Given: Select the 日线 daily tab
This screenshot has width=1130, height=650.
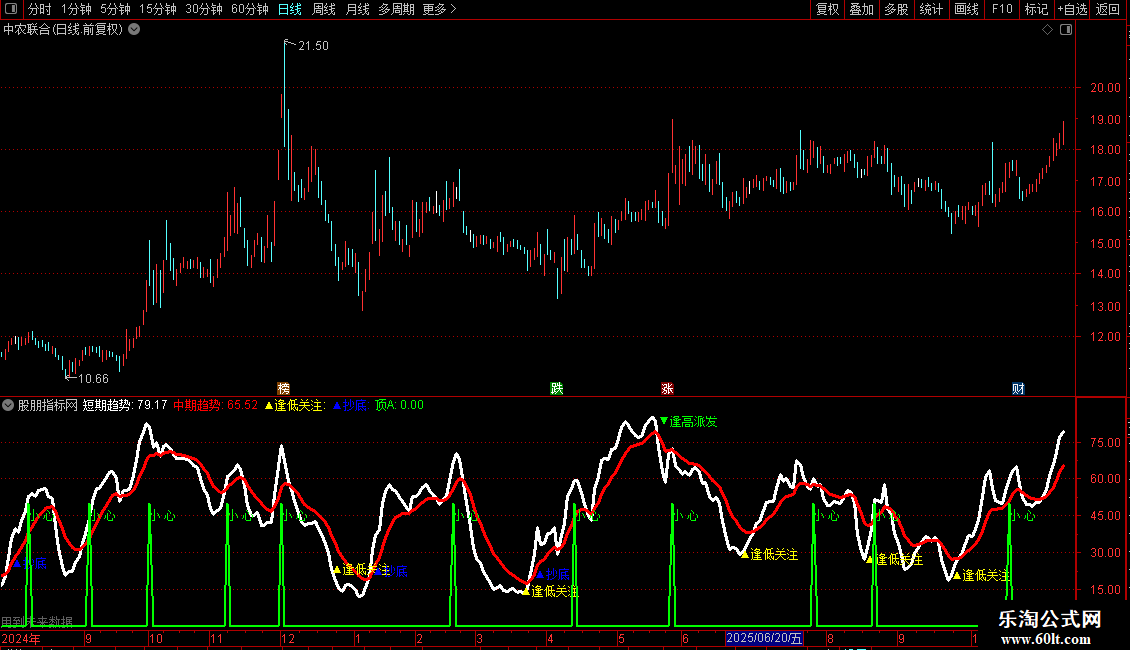Looking at the screenshot, I should pos(290,9).
